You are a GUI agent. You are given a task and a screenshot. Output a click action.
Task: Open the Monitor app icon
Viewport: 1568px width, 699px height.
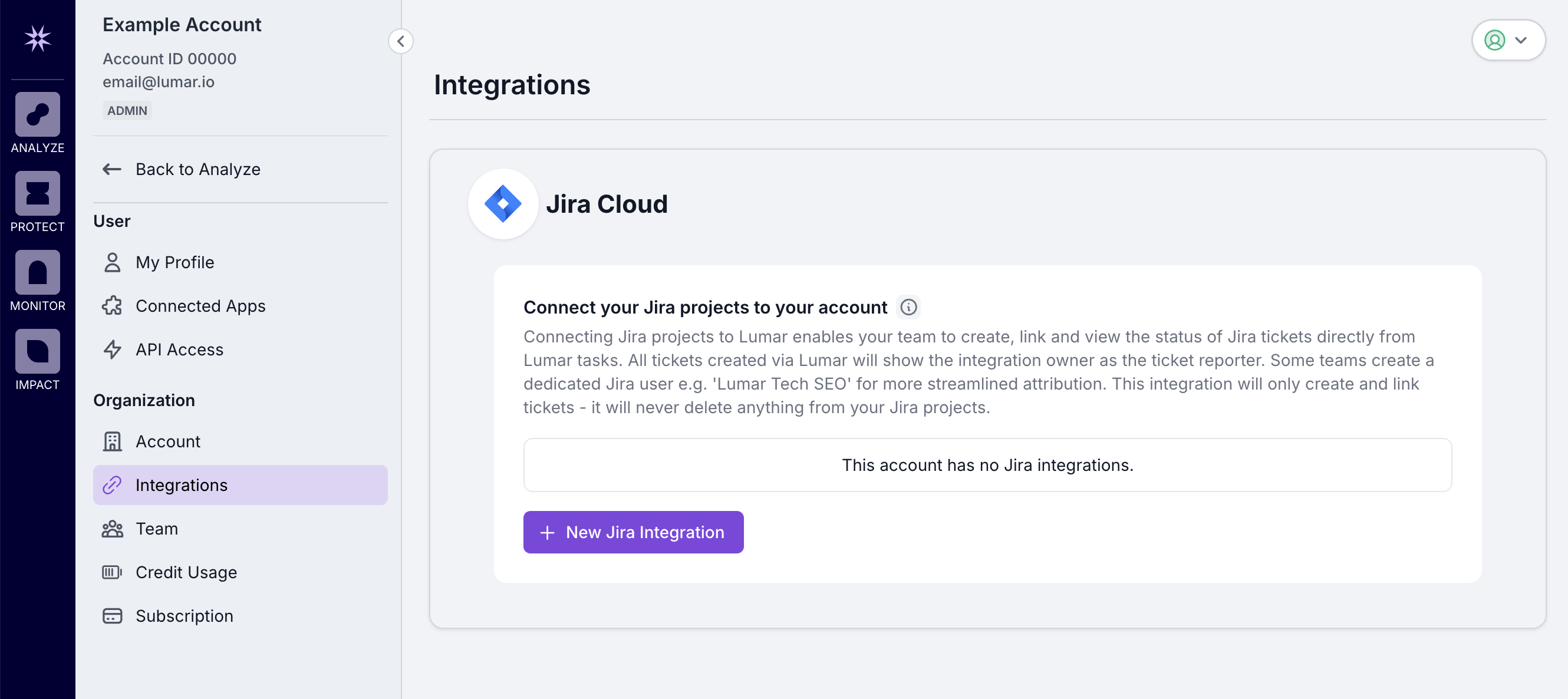coord(37,272)
